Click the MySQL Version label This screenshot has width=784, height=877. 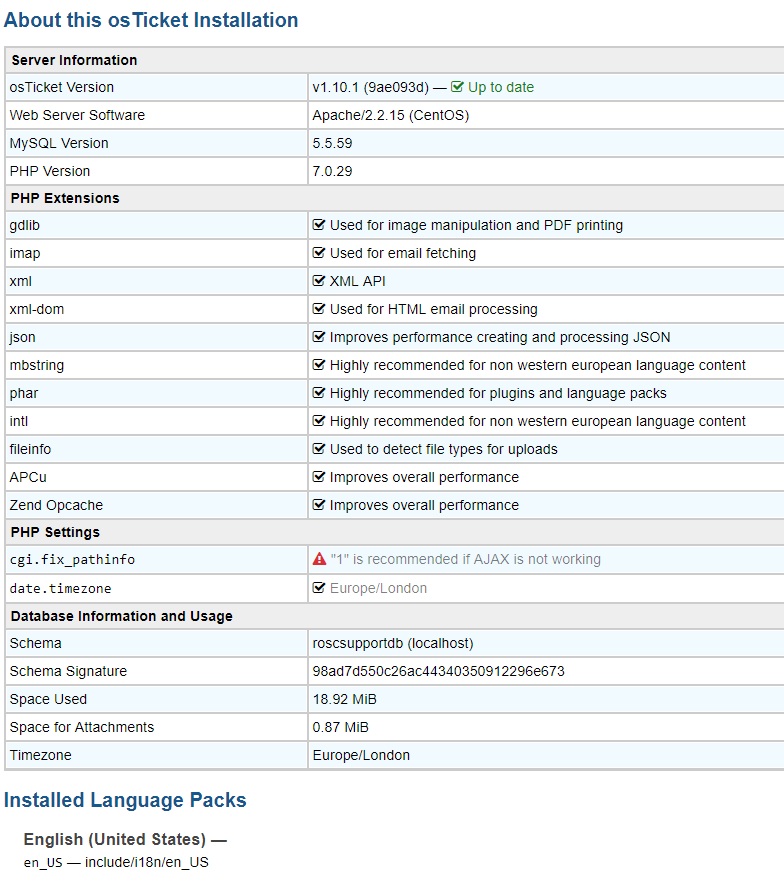tap(59, 143)
